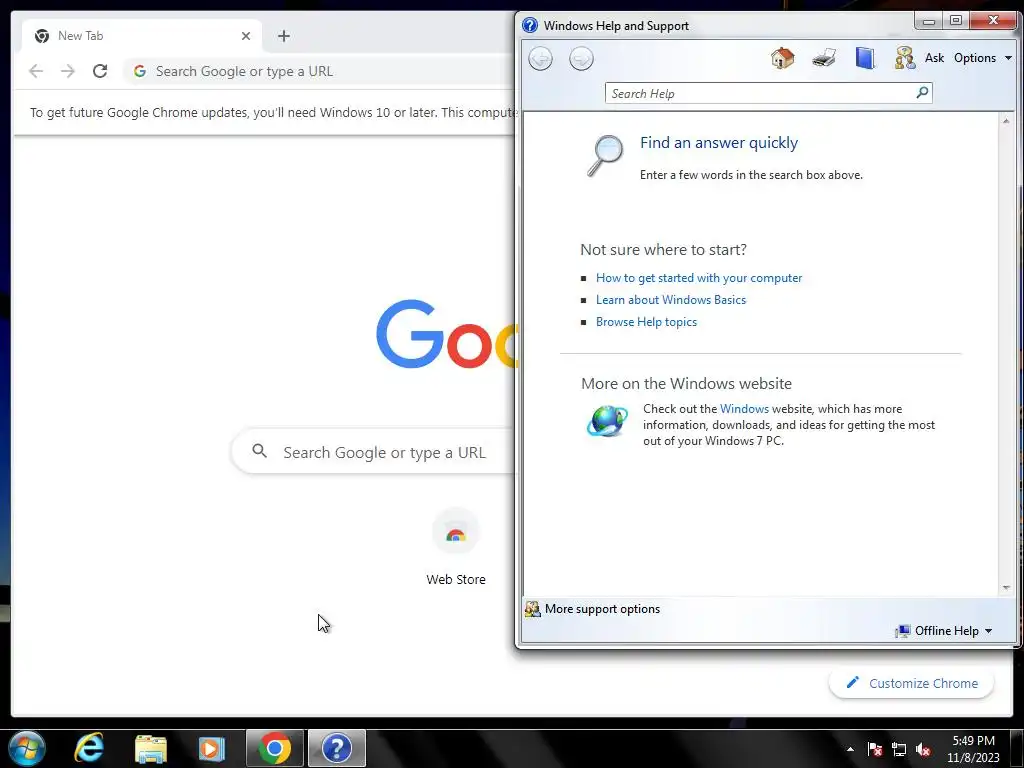The width and height of the screenshot is (1024, 768).
Task: Go back in Windows Help and Support
Action: (540, 59)
